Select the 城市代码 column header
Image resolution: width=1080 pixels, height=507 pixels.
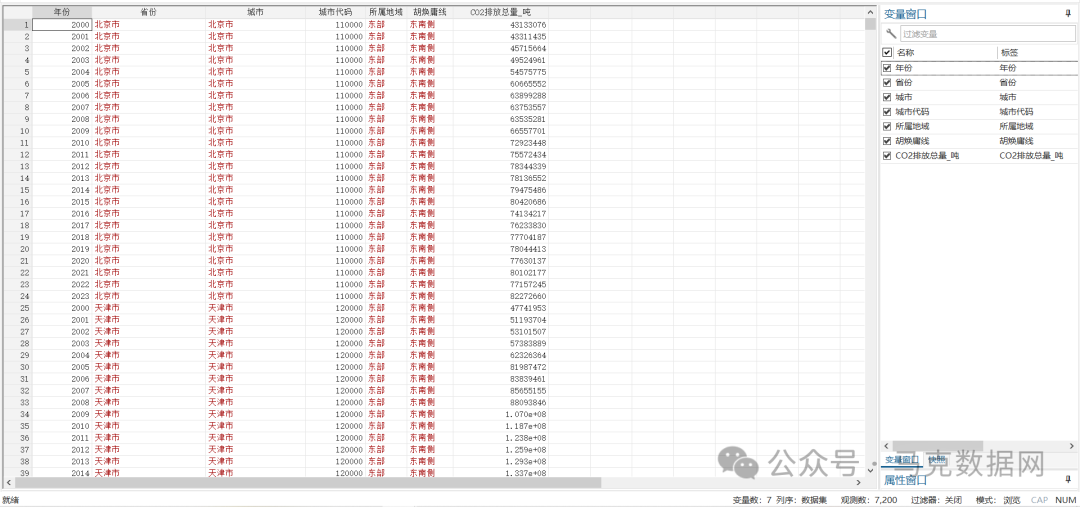[x=335, y=12]
